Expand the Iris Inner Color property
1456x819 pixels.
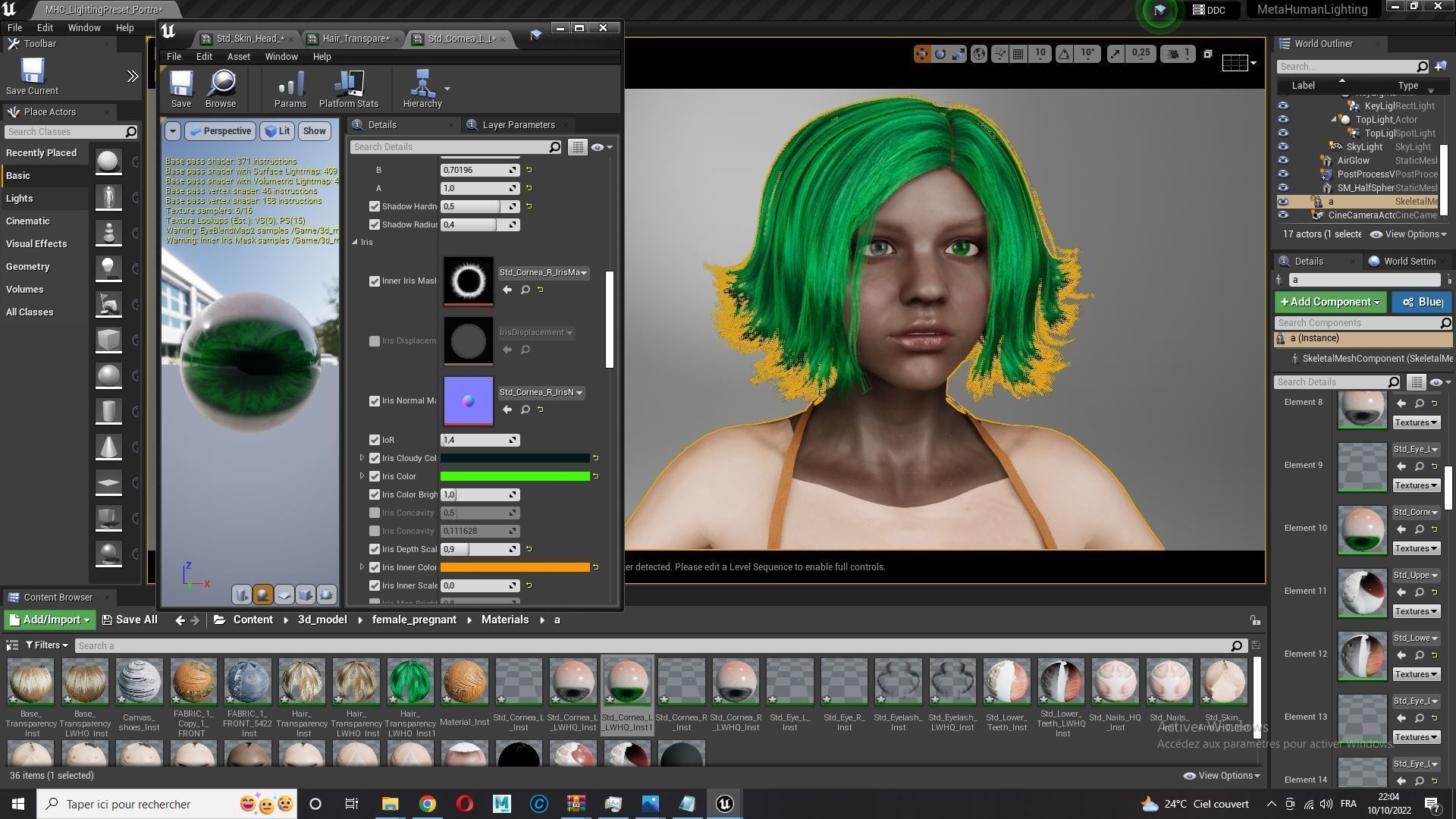point(362,567)
